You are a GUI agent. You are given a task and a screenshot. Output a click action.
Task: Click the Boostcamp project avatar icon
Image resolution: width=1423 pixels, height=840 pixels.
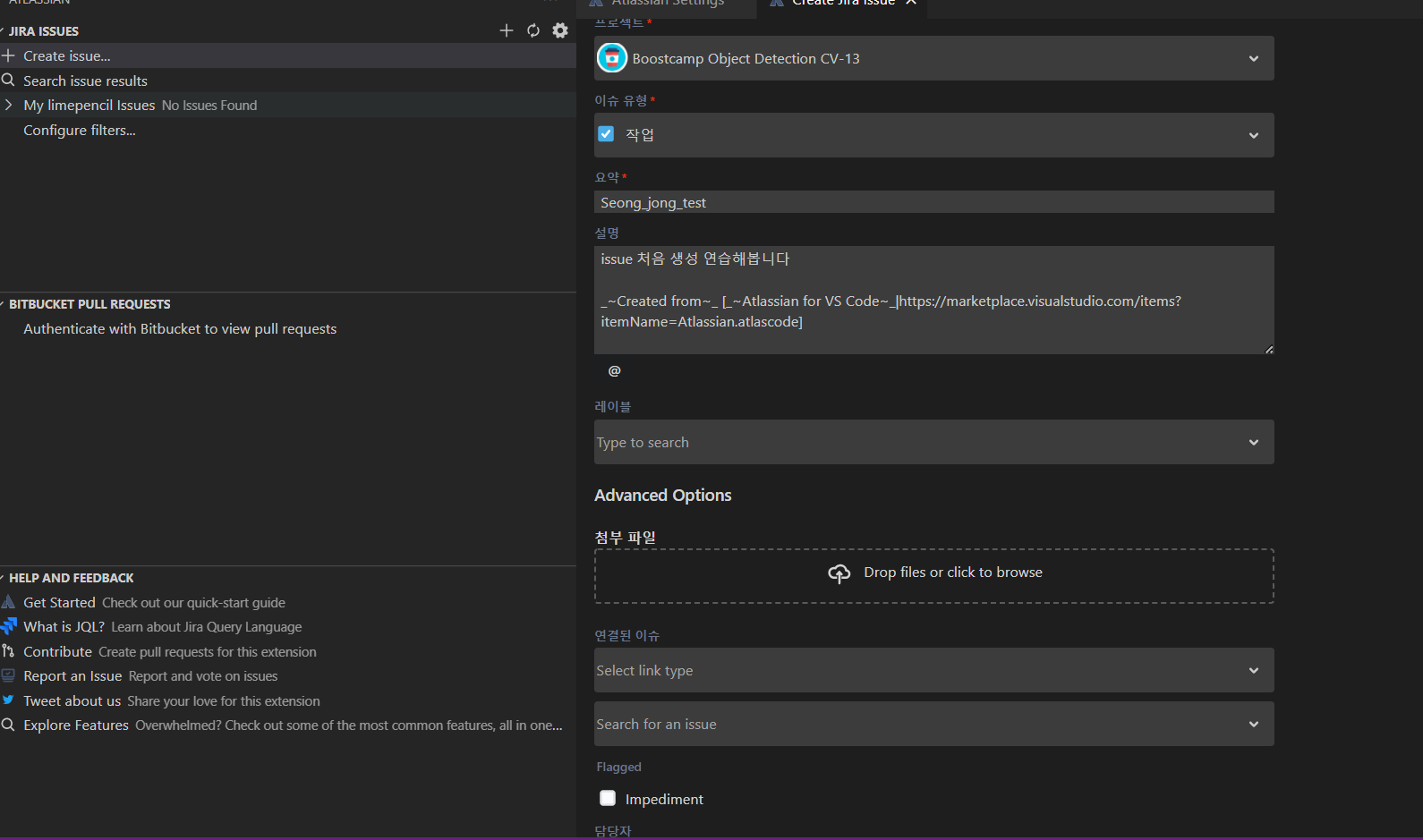612,58
